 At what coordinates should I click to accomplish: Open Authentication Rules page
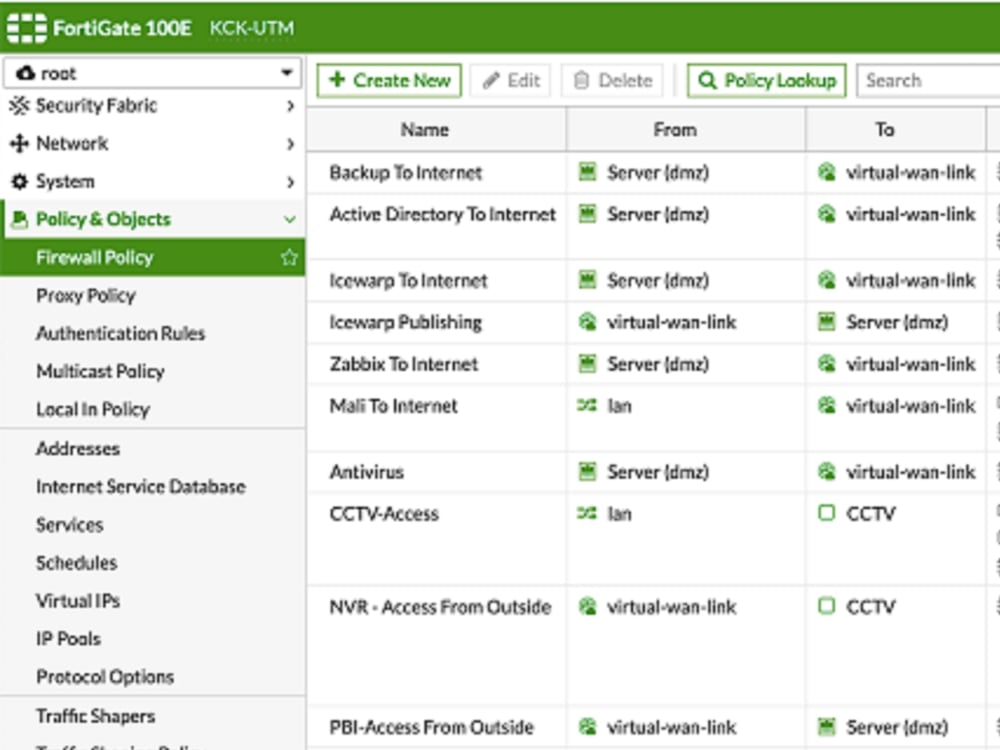point(121,334)
